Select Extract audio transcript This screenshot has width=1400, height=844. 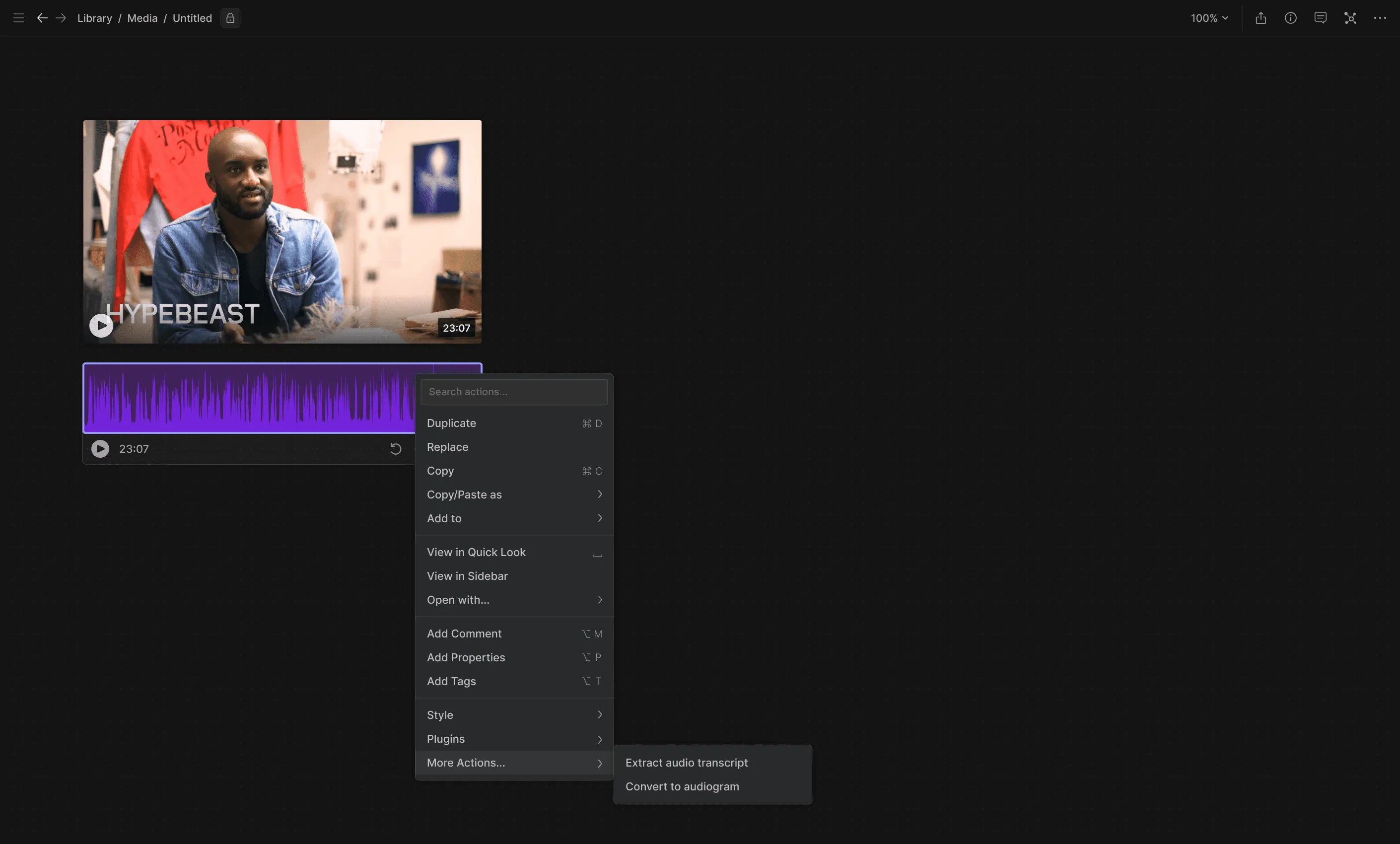[x=712, y=763]
